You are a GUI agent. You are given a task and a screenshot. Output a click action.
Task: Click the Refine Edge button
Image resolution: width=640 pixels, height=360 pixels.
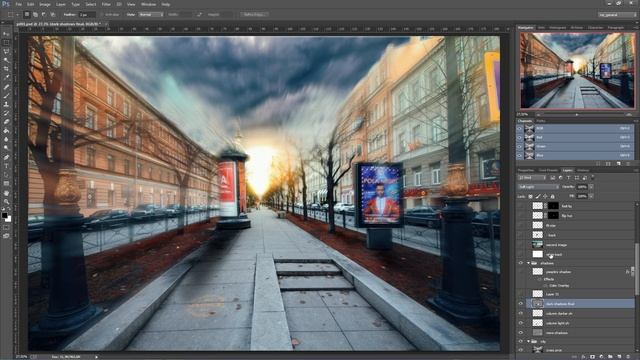254,14
